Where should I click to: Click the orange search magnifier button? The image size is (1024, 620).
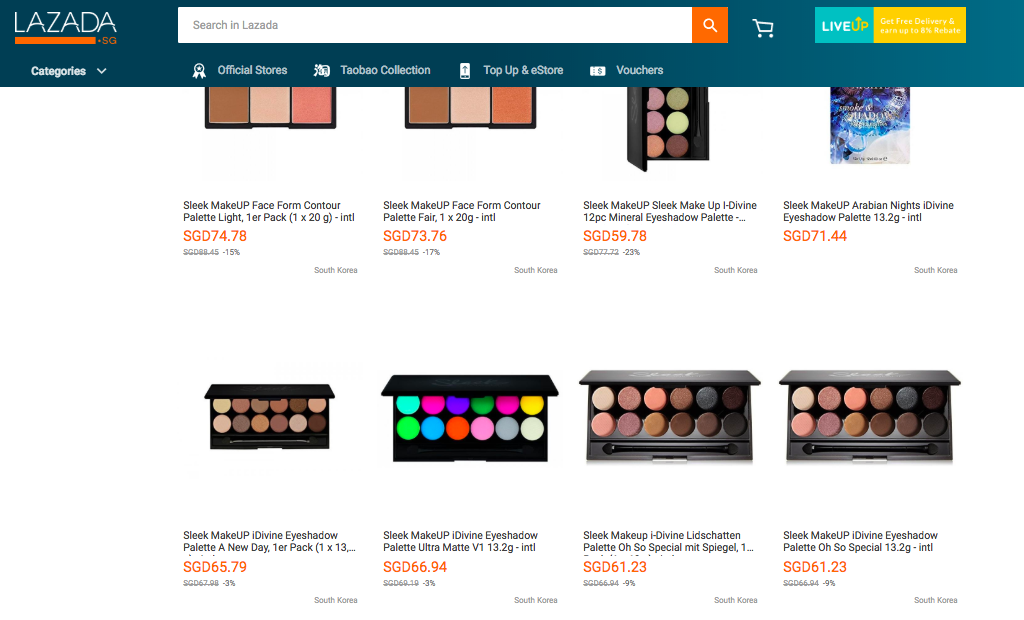(x=709, y=25)
